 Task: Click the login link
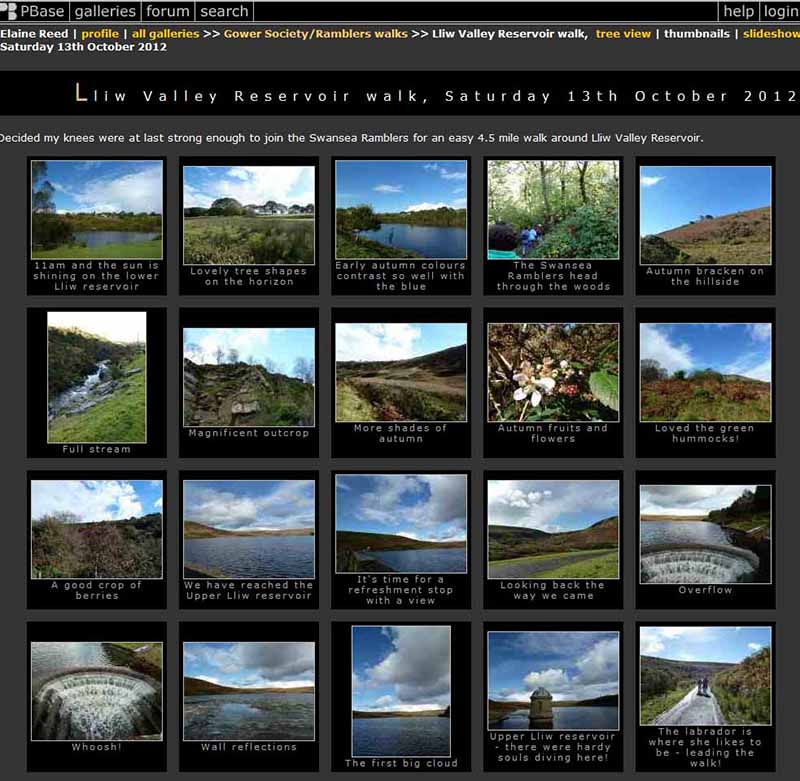(x=781, y=11)
